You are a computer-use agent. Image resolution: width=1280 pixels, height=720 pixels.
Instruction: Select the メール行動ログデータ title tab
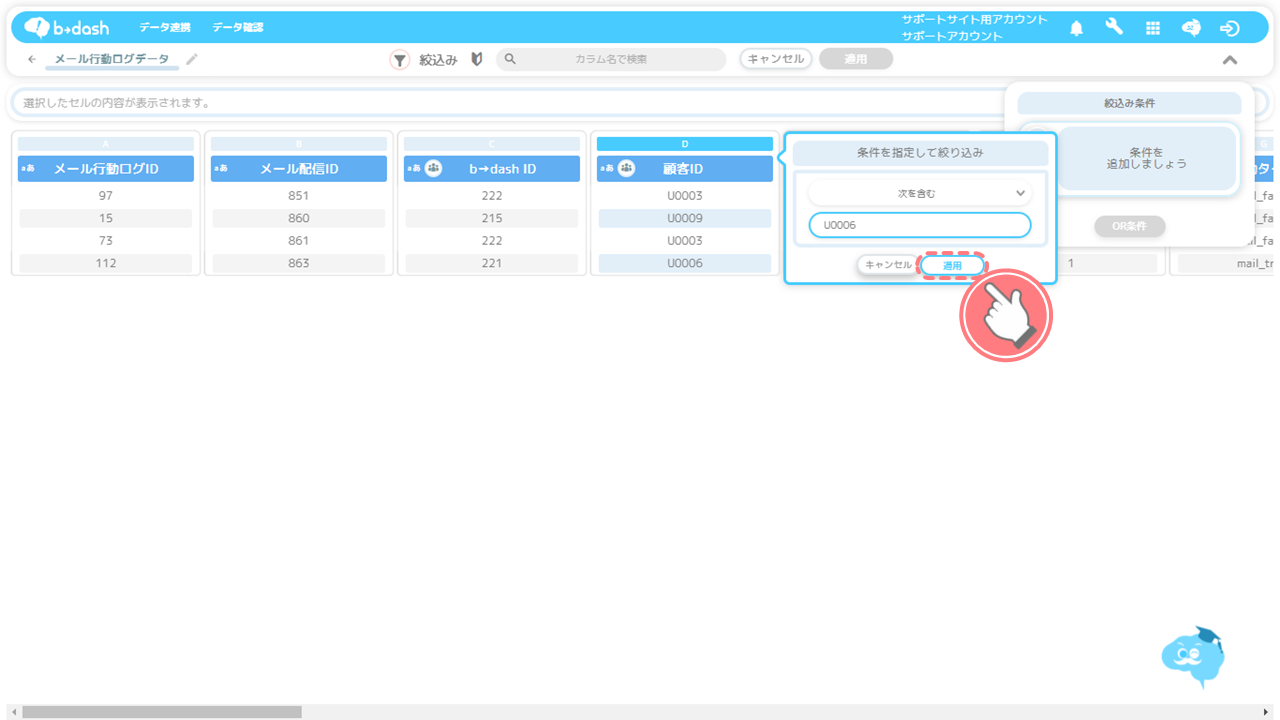112,60
